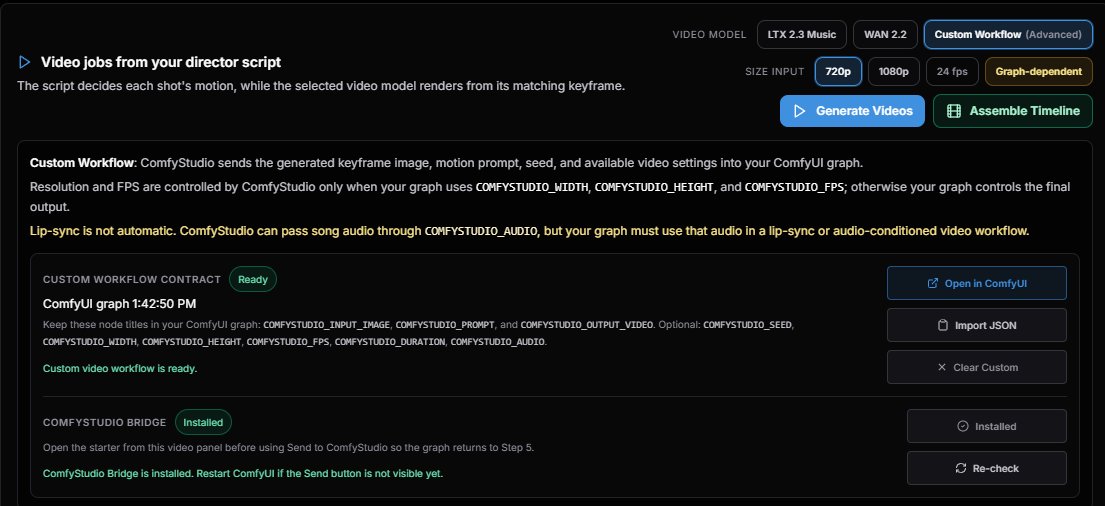Image resolution: width=1105 pixels, height=506 pixels.
Task: Click the 24 fps option
Action: 952,71
